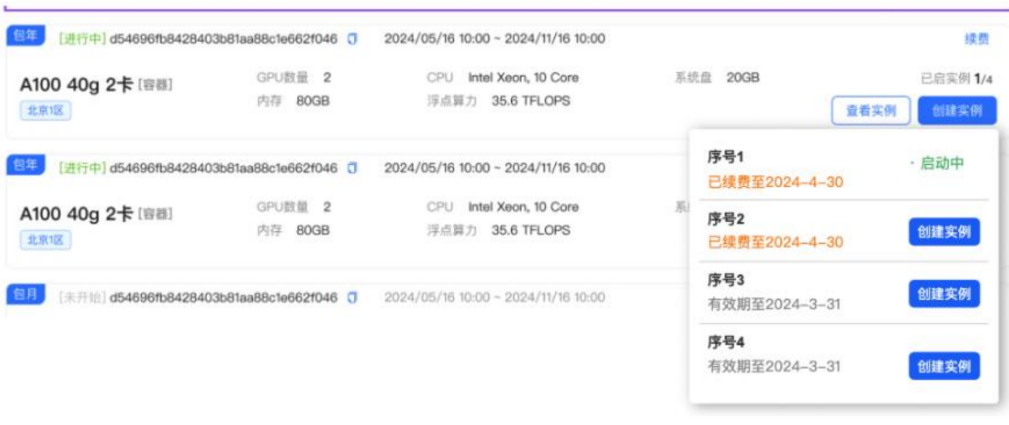Select the 序号1 entry in the popup list
The image size is (1009, 425).
pyautogui.click(x=726, y=157)
